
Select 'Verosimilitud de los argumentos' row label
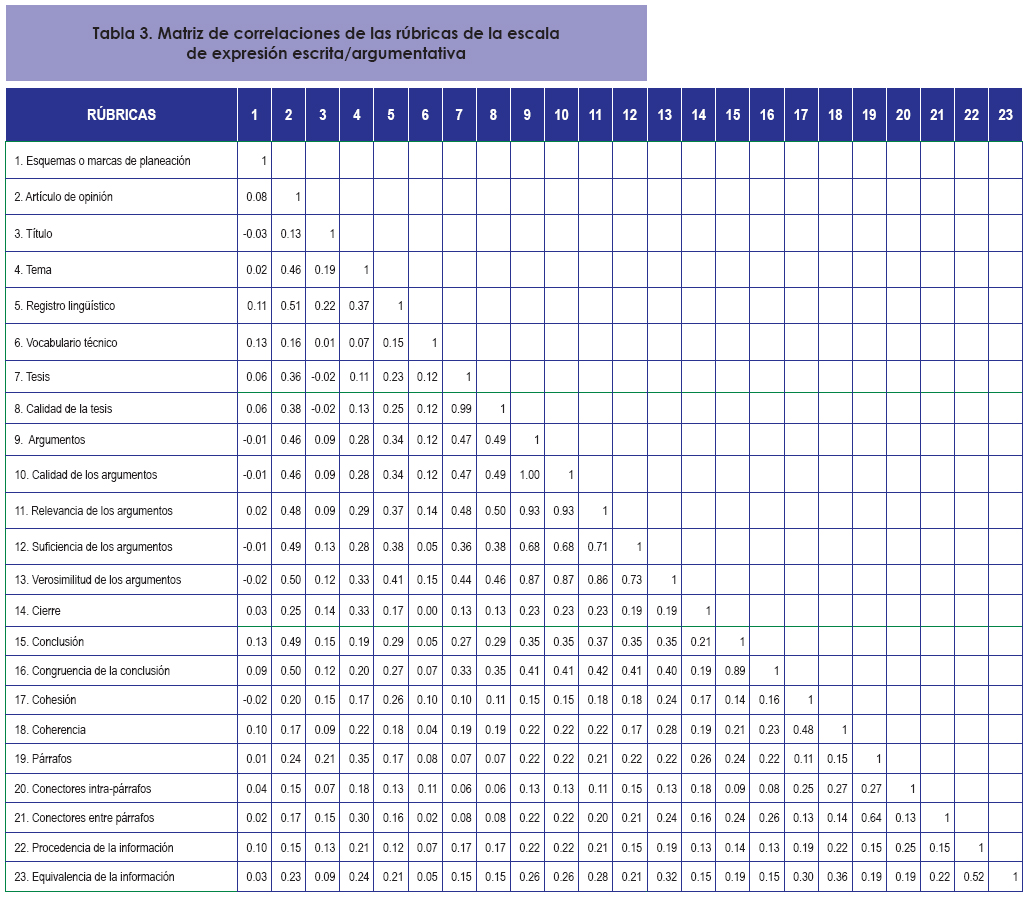(97, 580)
